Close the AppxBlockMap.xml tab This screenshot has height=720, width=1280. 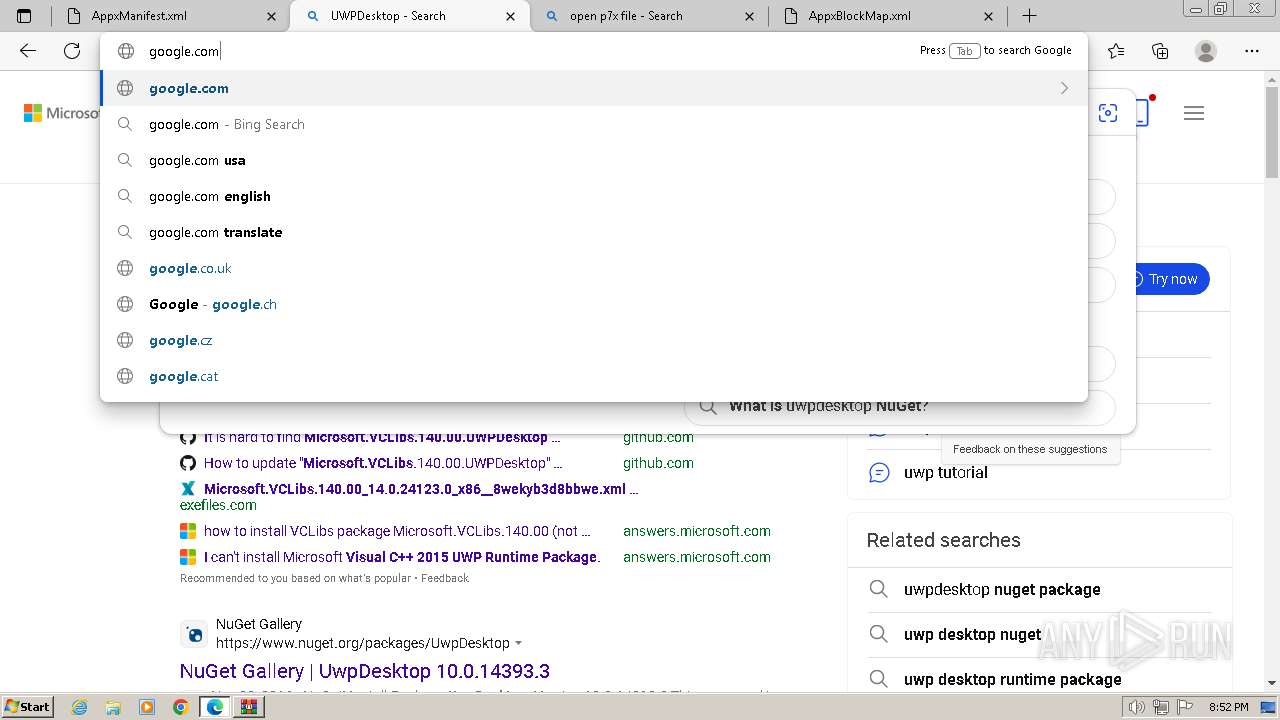[989, 16]
